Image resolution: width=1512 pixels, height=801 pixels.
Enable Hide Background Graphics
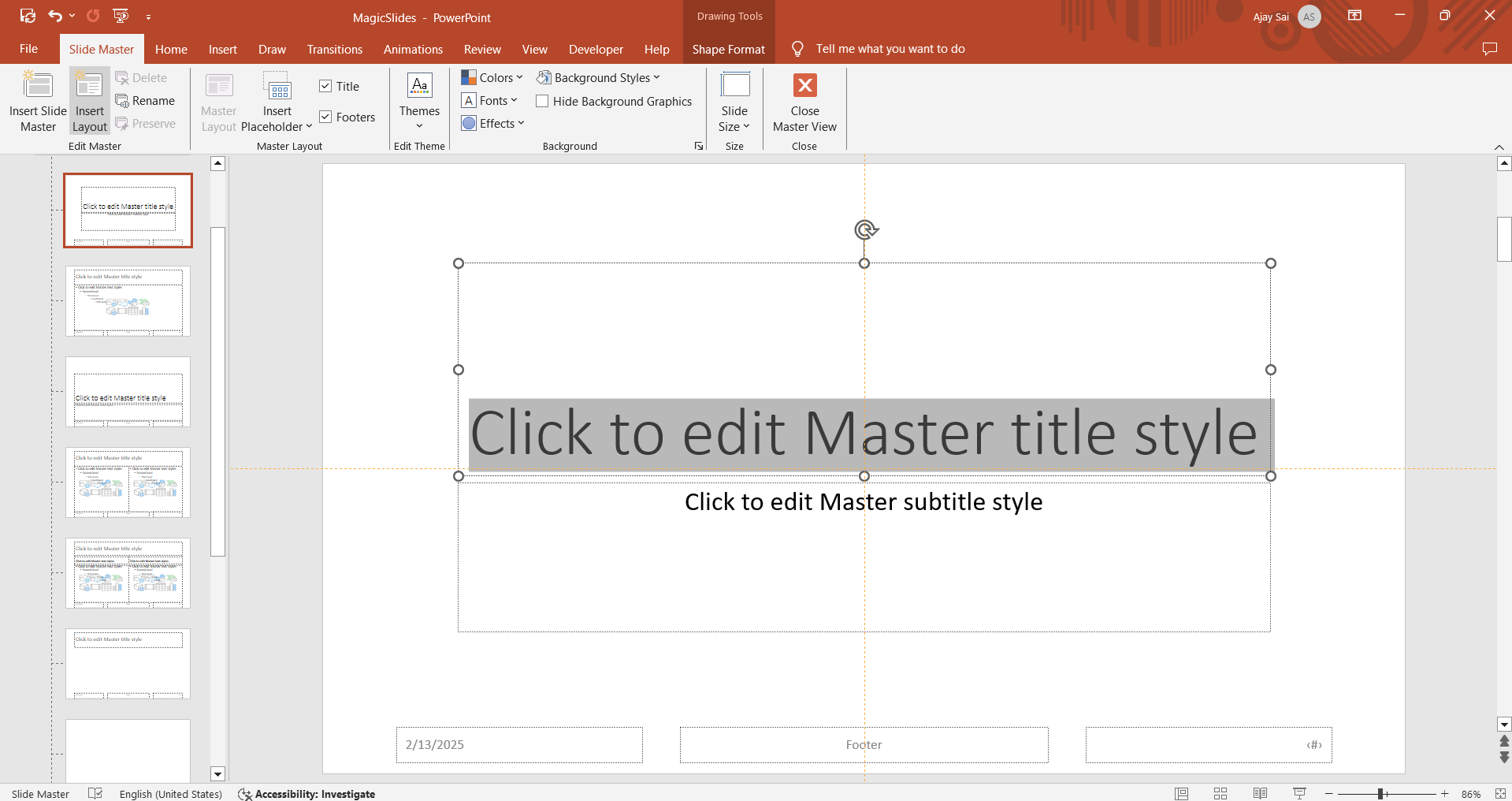click(x=542, y=101)
